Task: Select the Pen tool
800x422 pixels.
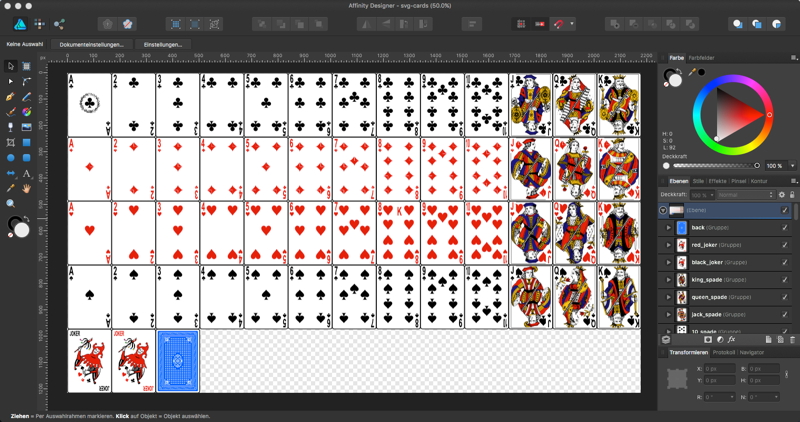Action: [11, 97]
